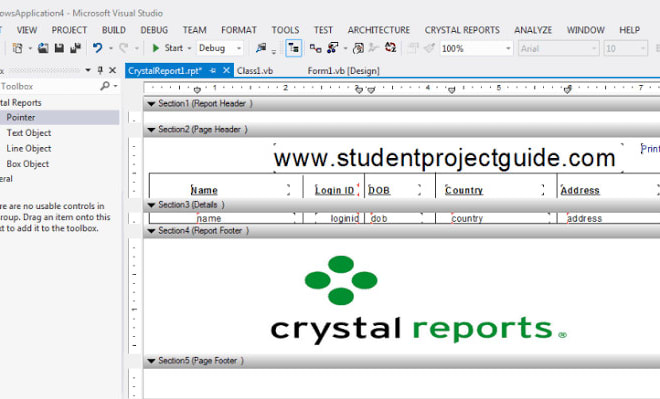Select the country field in Details
Viewport: 660px width, 399px height.
click(x=500, y=218)
